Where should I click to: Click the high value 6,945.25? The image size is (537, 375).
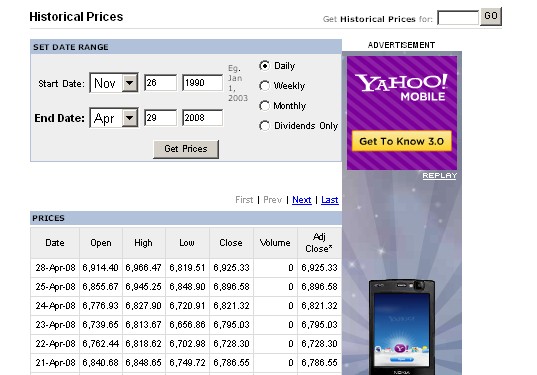(143, 287)
